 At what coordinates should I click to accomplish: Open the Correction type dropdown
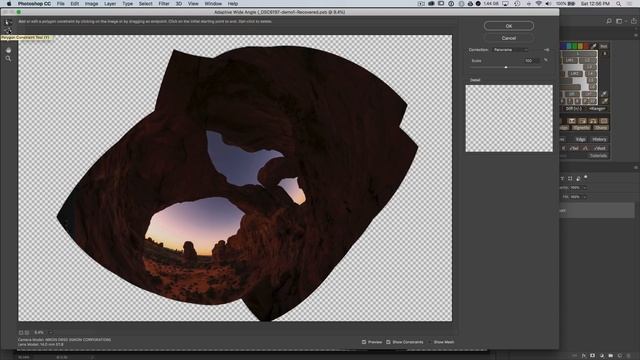[510, 50]
